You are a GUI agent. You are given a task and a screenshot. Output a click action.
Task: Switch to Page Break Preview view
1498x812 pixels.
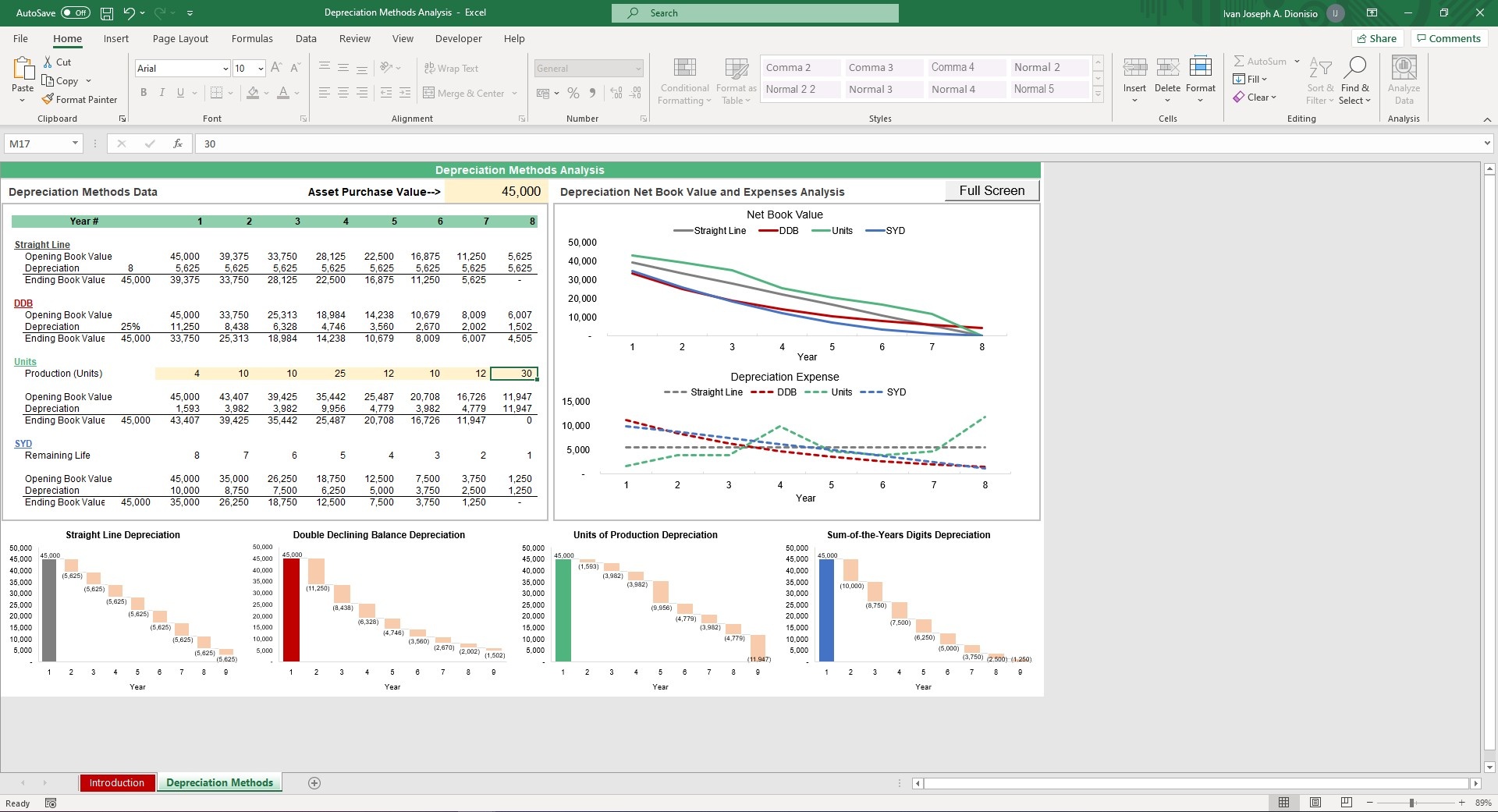point(1346,803)
